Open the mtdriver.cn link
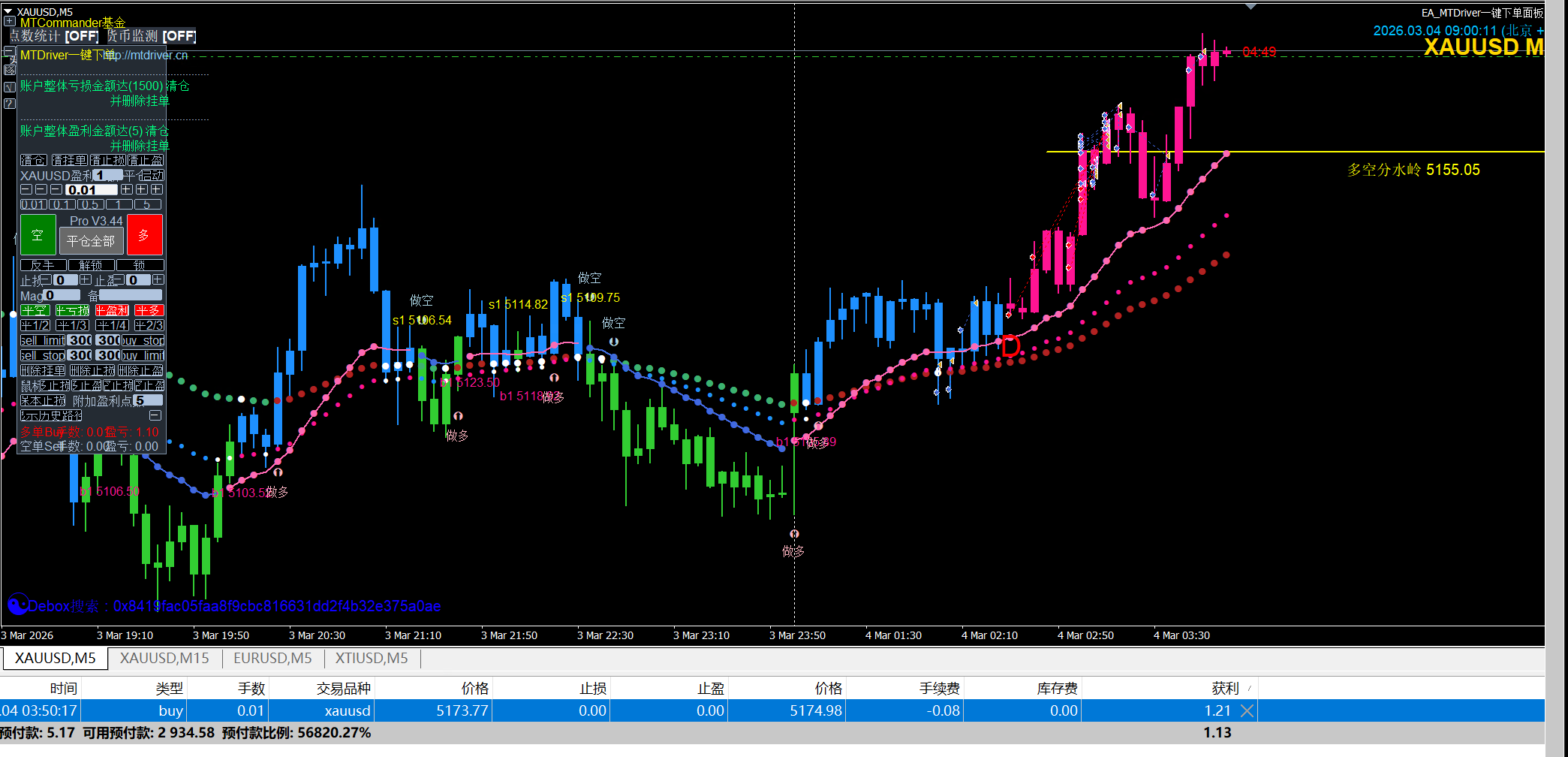 (149, 56)
